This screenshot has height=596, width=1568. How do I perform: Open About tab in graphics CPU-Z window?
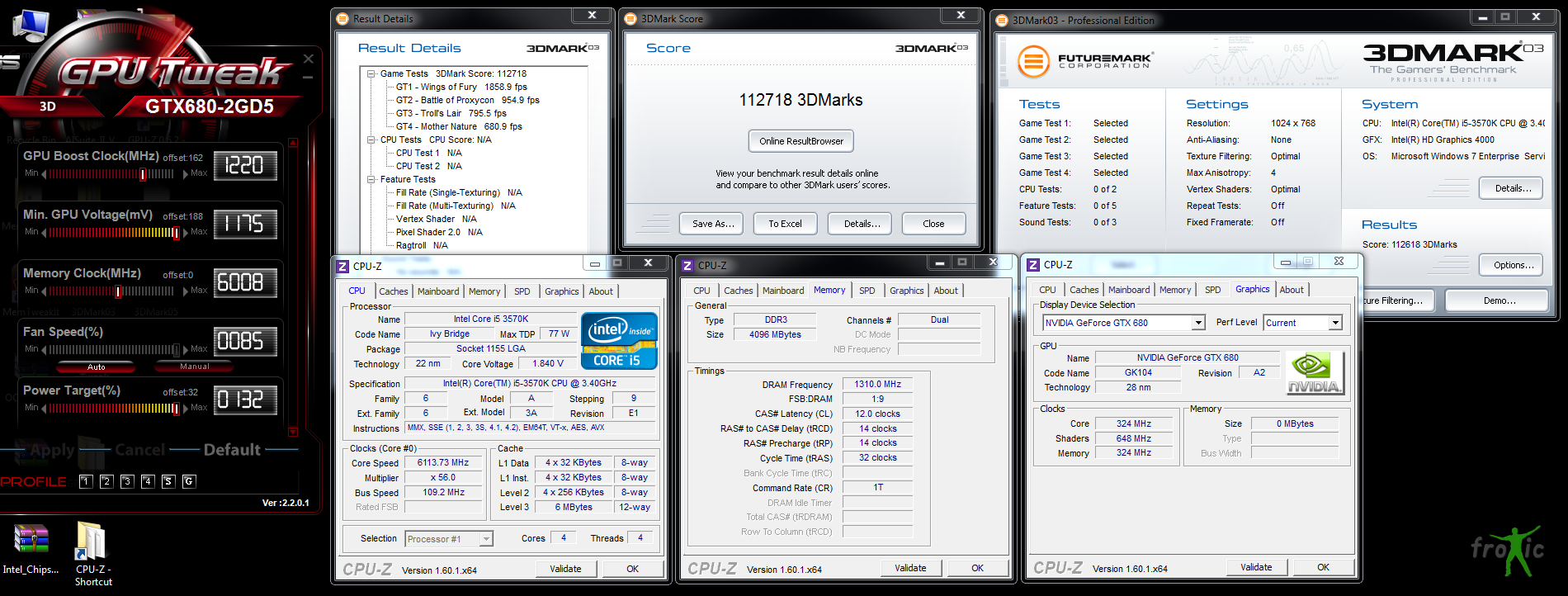point(1292,290)
